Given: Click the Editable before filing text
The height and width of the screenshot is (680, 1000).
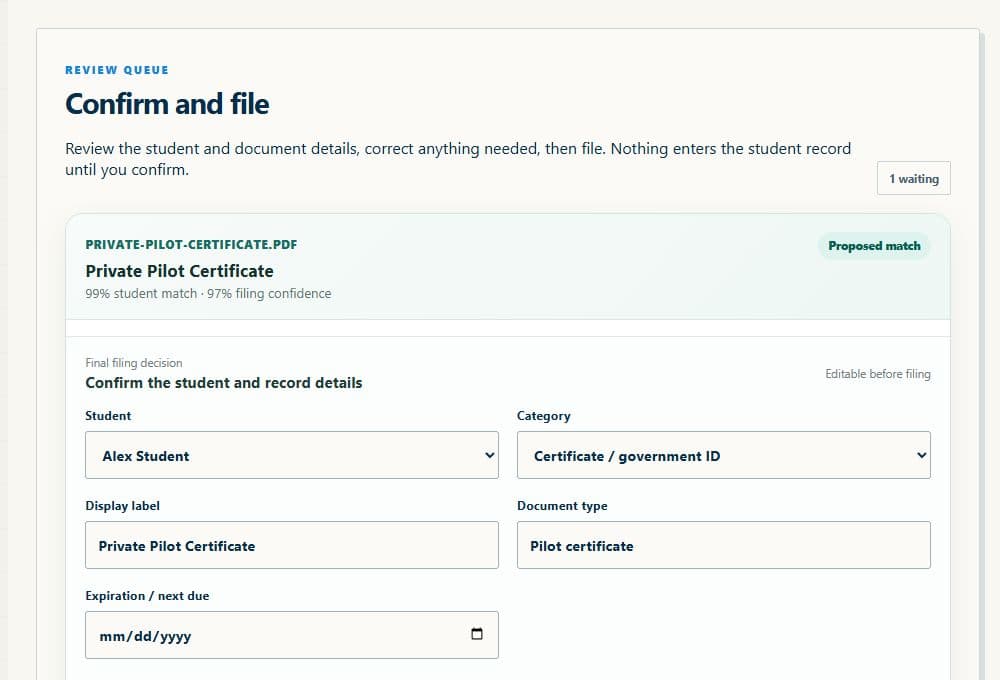Looking at the screenshot, I should point(878,374).
